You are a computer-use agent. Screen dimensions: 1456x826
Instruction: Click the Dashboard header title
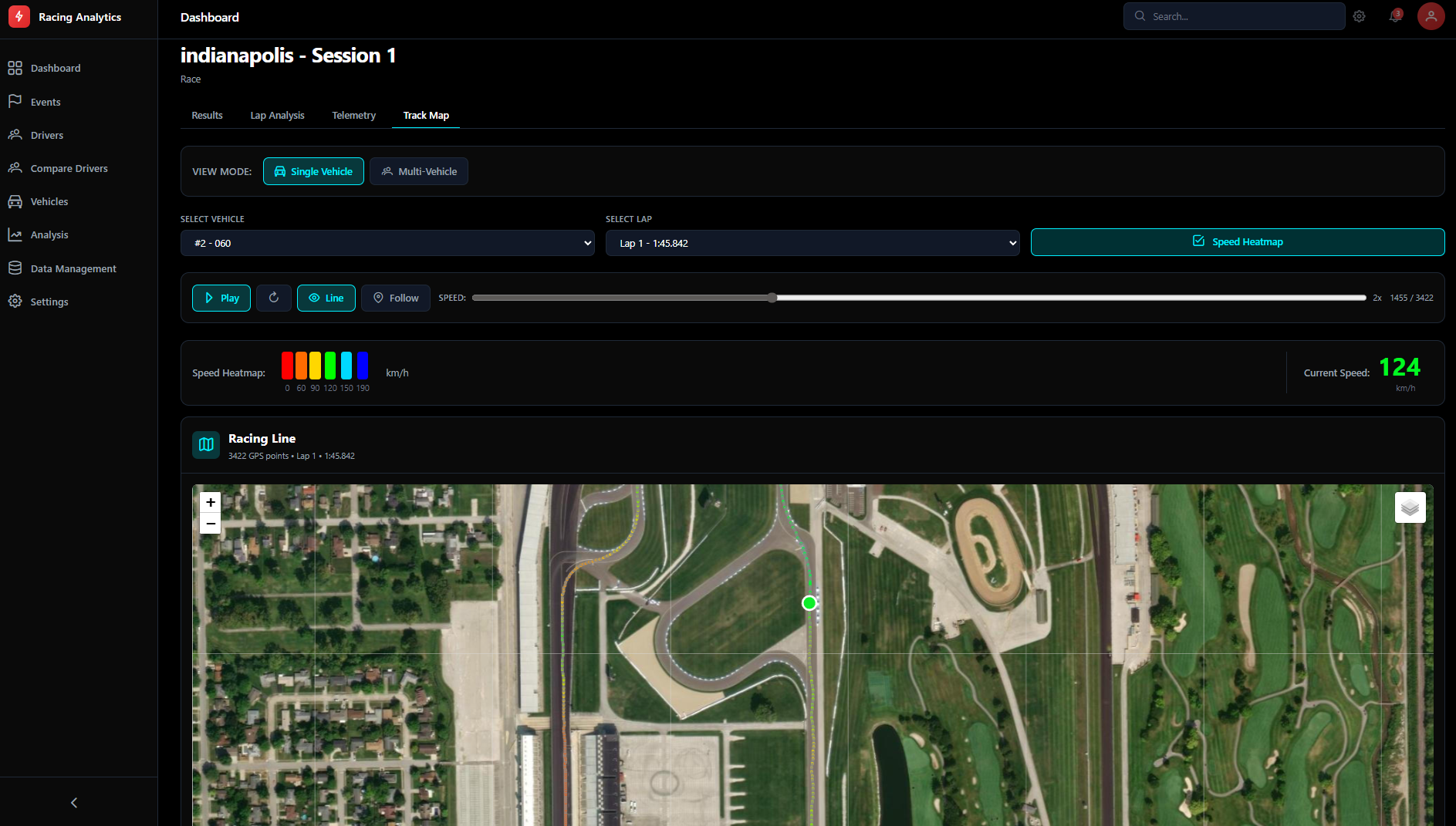pos(210,17)
